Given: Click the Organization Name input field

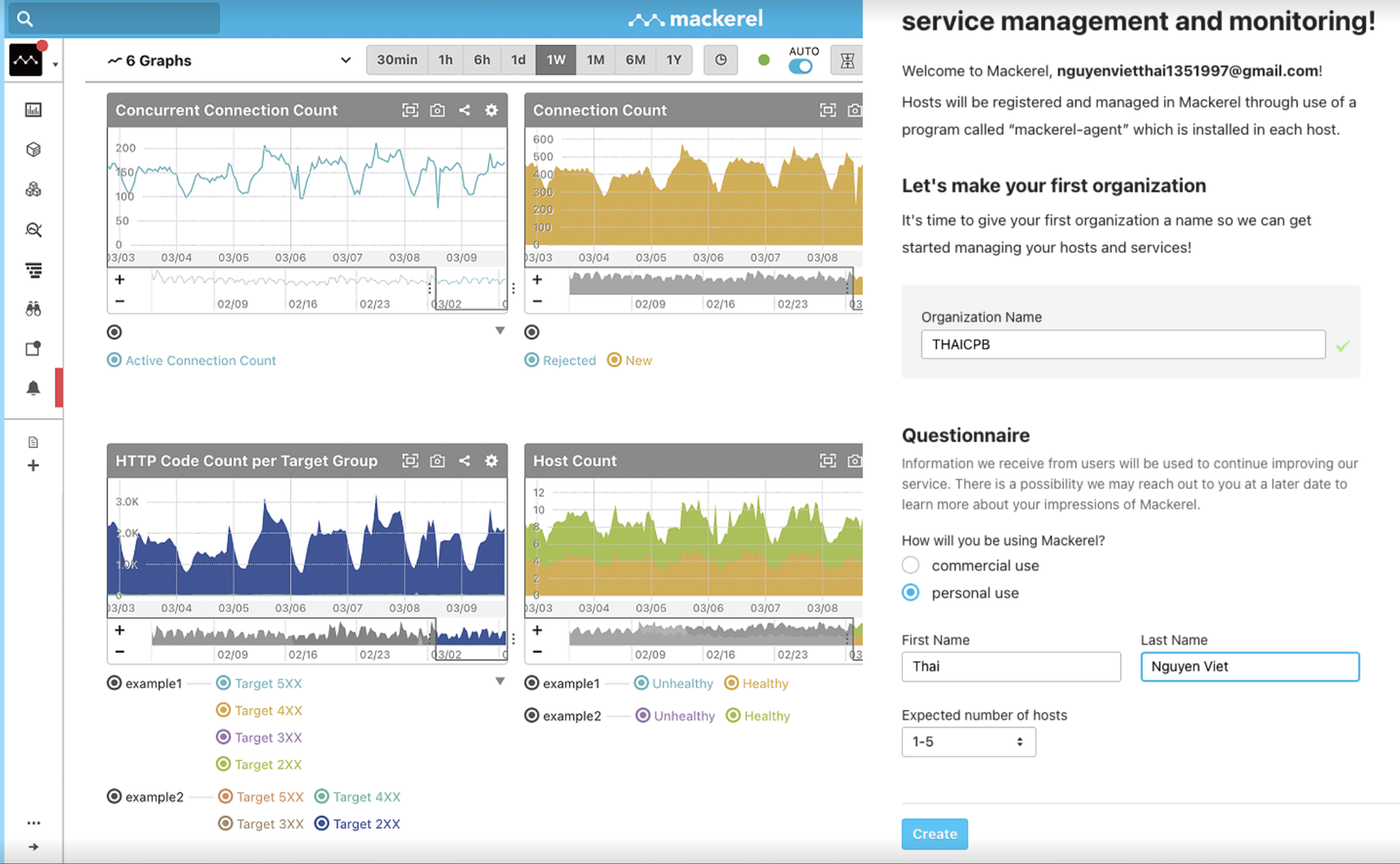Looking at the screenshot, I should pos(1123,345).
